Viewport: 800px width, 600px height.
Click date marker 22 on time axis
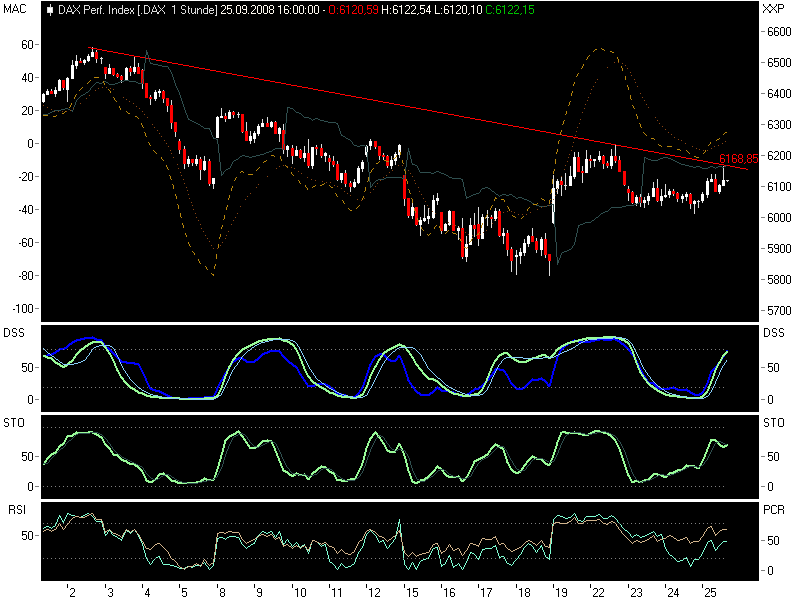coord(598,592)
